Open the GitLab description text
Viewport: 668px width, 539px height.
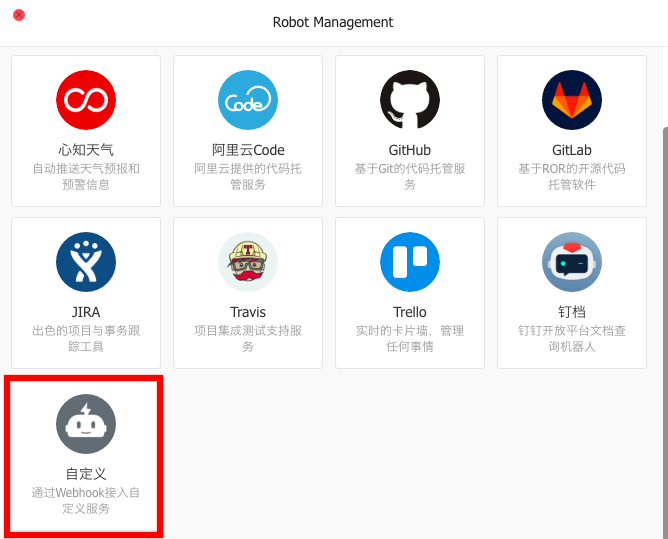(572, 177)
